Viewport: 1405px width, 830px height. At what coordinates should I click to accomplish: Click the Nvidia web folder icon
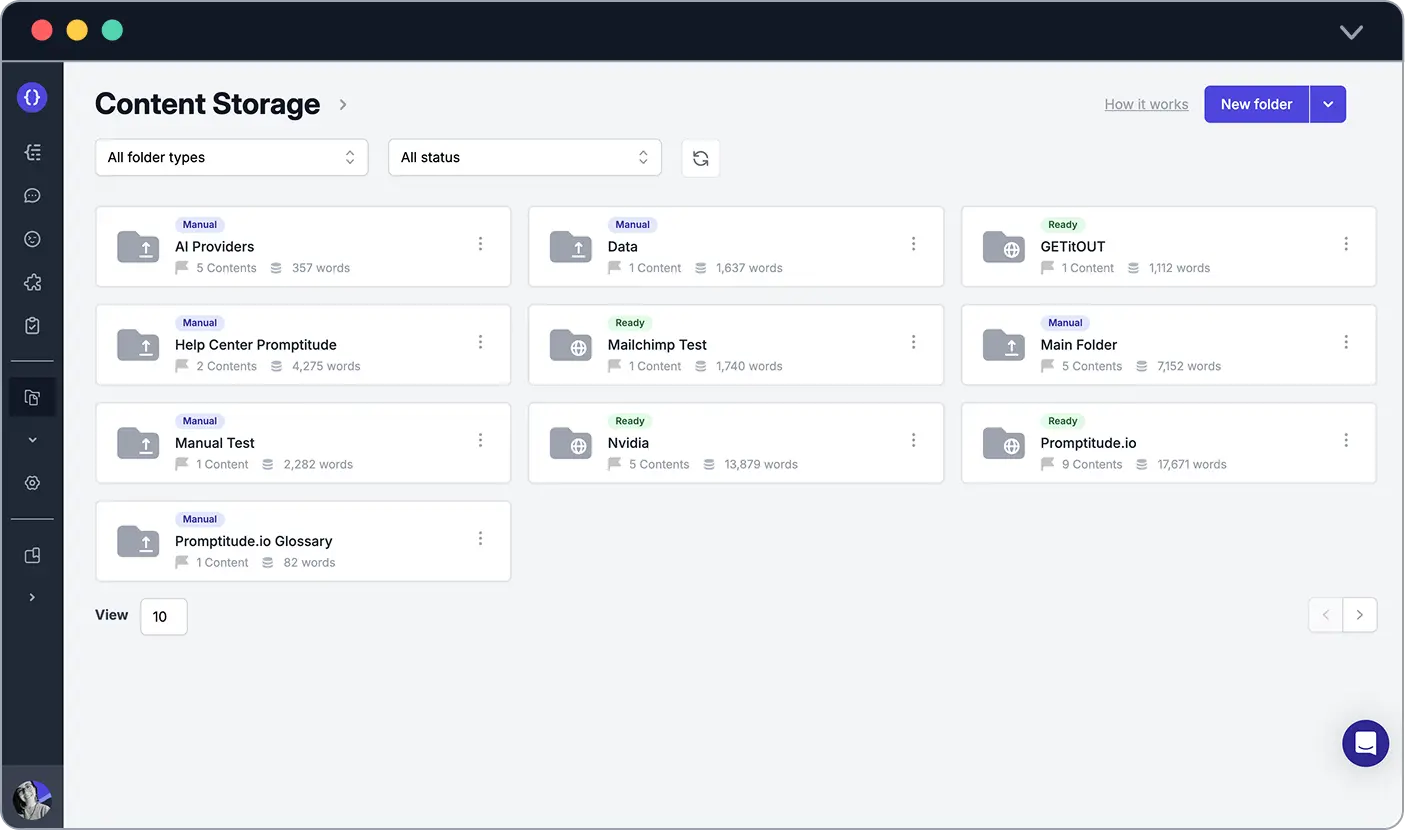coord(571,443)
